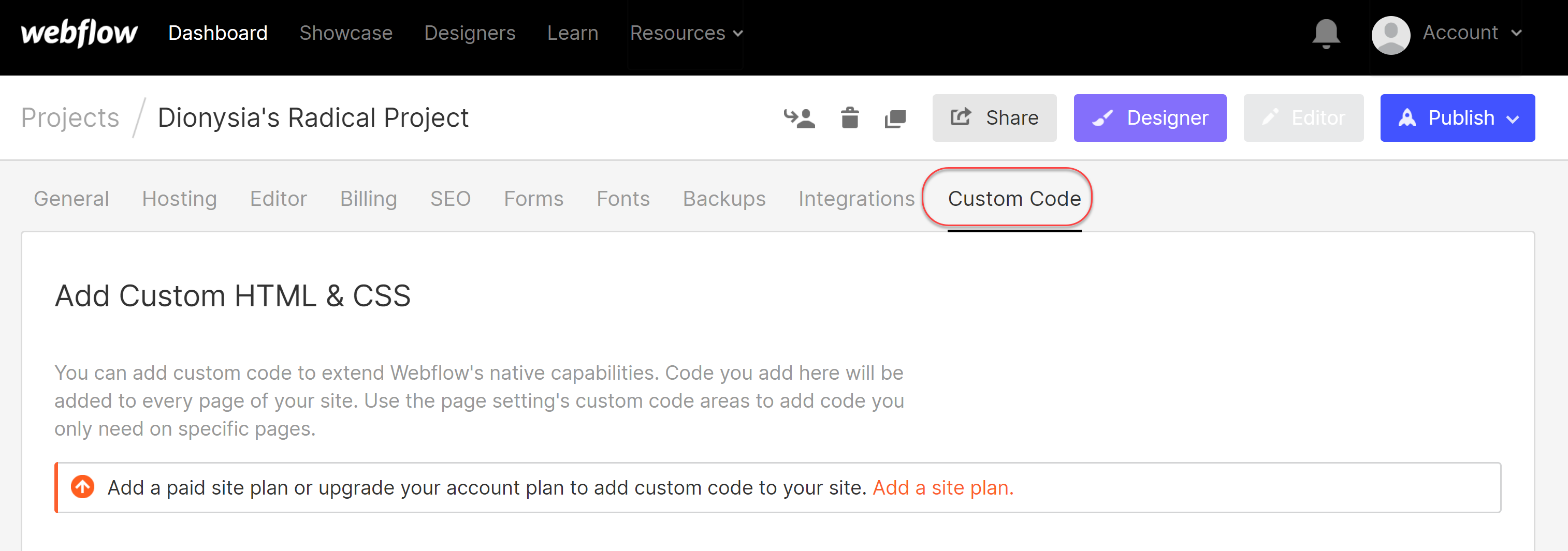Screen dimensions: 1568x551
Task: Select the Custom Code tab
Action: click(1014, 199)
